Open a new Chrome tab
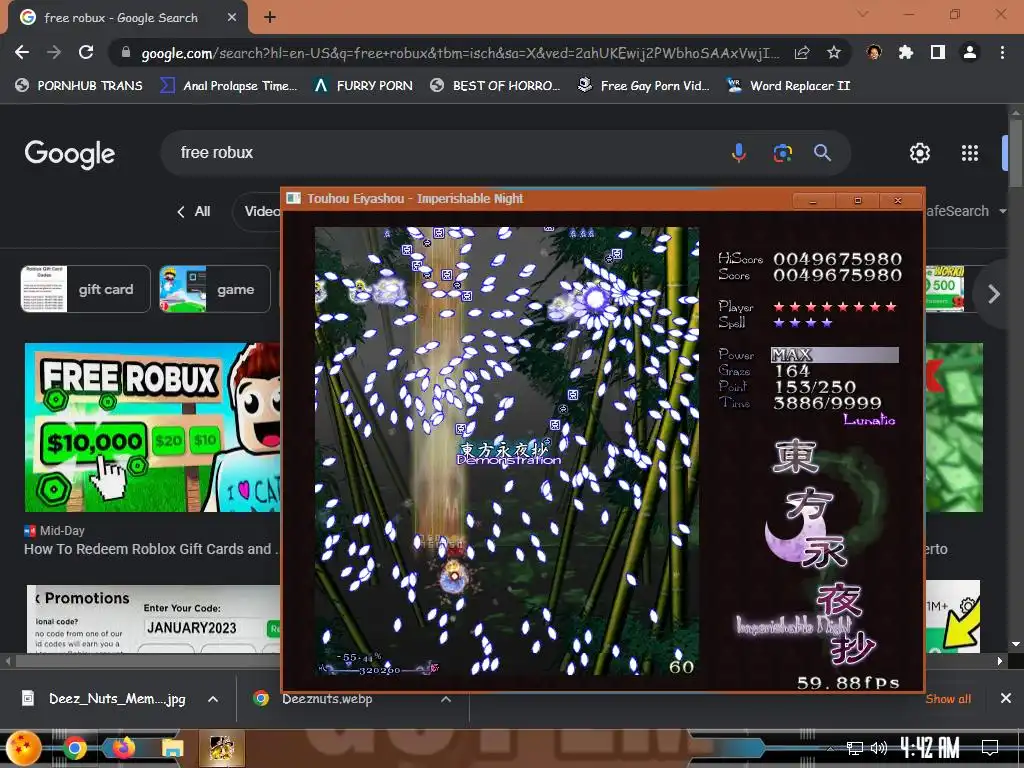Viewport: 1024px width, 768px height. pos(270,17)
